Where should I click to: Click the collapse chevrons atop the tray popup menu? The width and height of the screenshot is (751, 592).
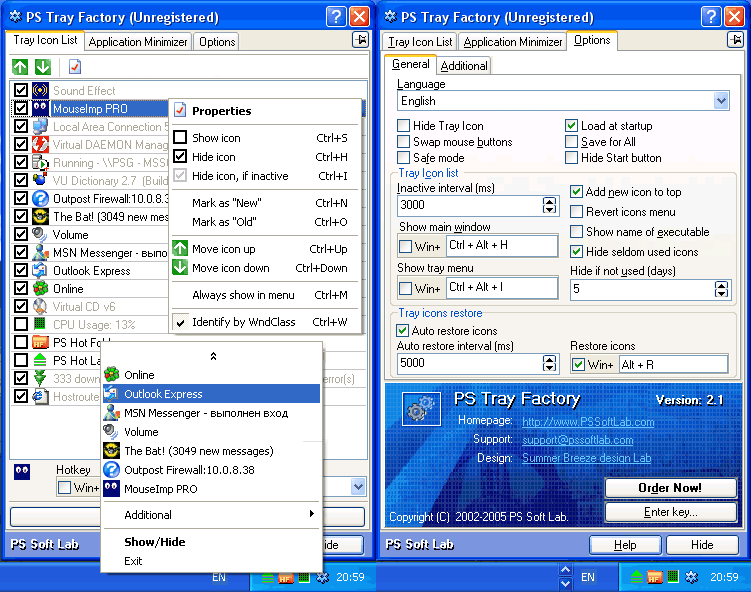tap(213, 356)
